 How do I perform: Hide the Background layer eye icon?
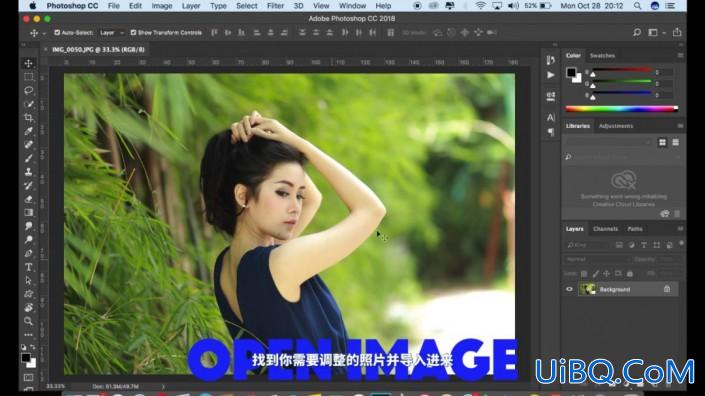[569, 289]
